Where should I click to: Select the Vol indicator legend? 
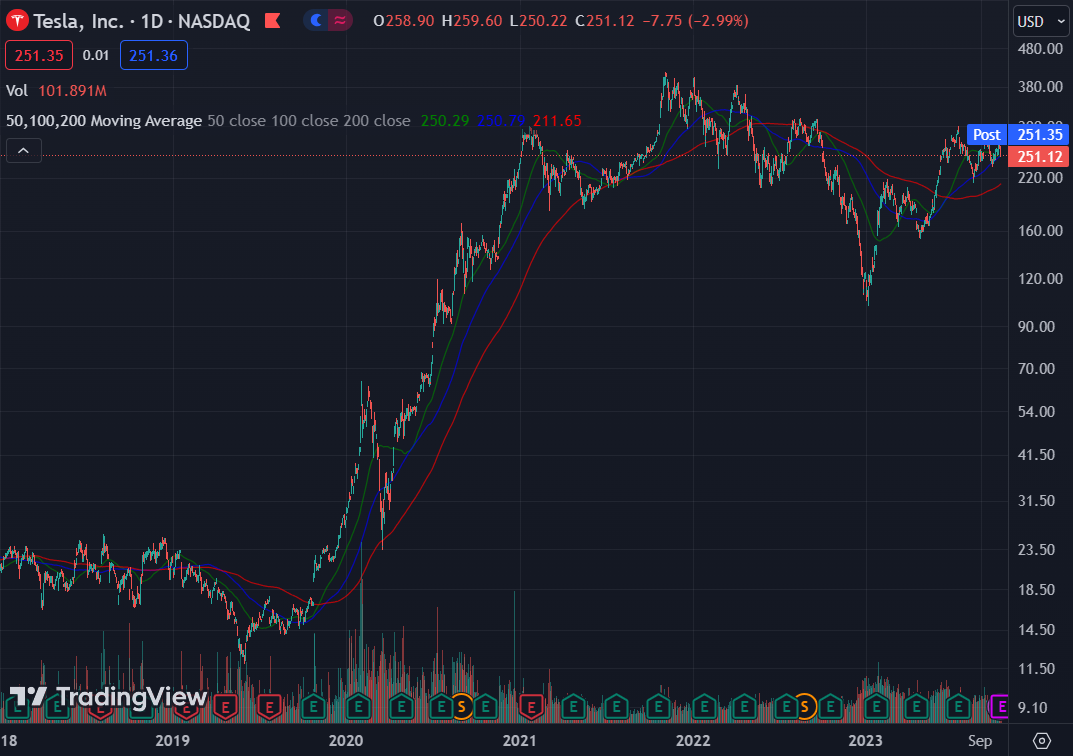17,91
